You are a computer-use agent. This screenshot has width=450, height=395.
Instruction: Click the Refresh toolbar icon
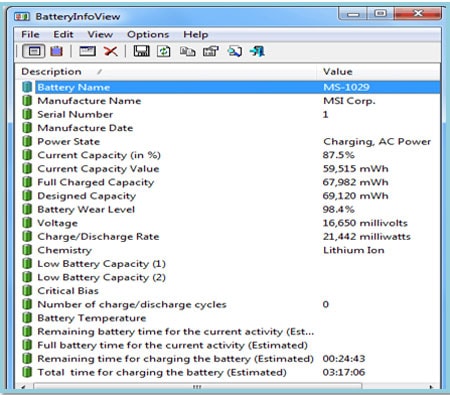(164, 51)
